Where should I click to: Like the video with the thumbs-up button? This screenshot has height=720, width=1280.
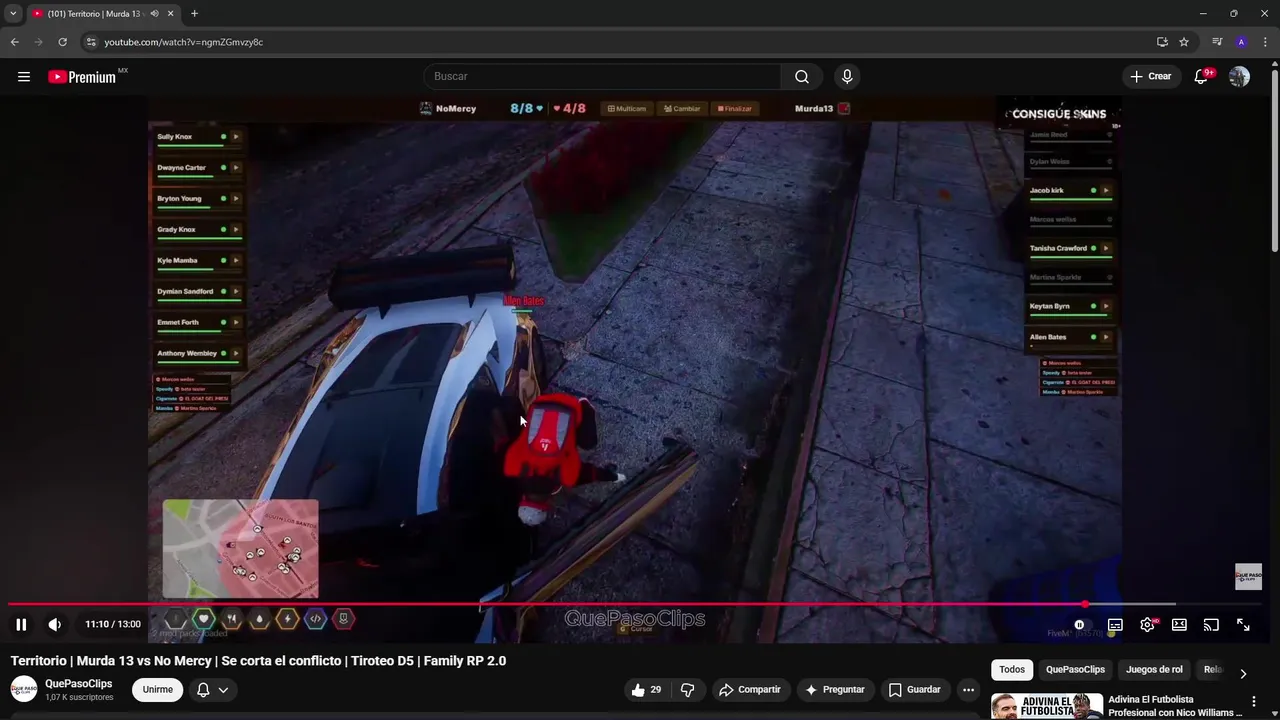click(648, 689)
